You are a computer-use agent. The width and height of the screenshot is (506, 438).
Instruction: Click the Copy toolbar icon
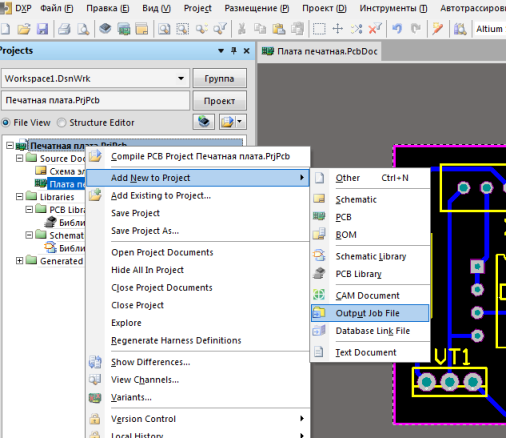(x=260, y=29)
